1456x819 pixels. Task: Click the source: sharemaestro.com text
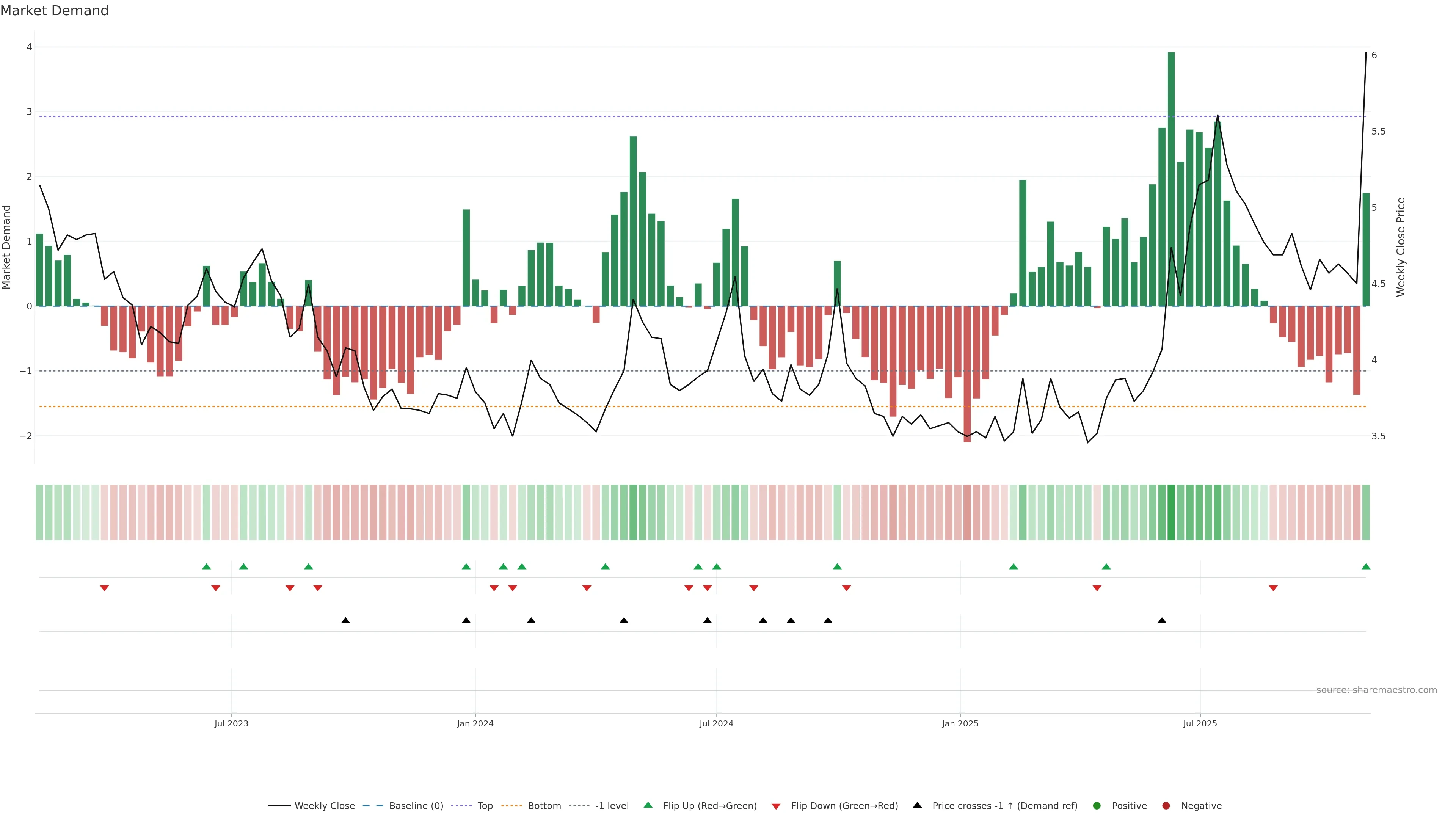[1376, 690]
